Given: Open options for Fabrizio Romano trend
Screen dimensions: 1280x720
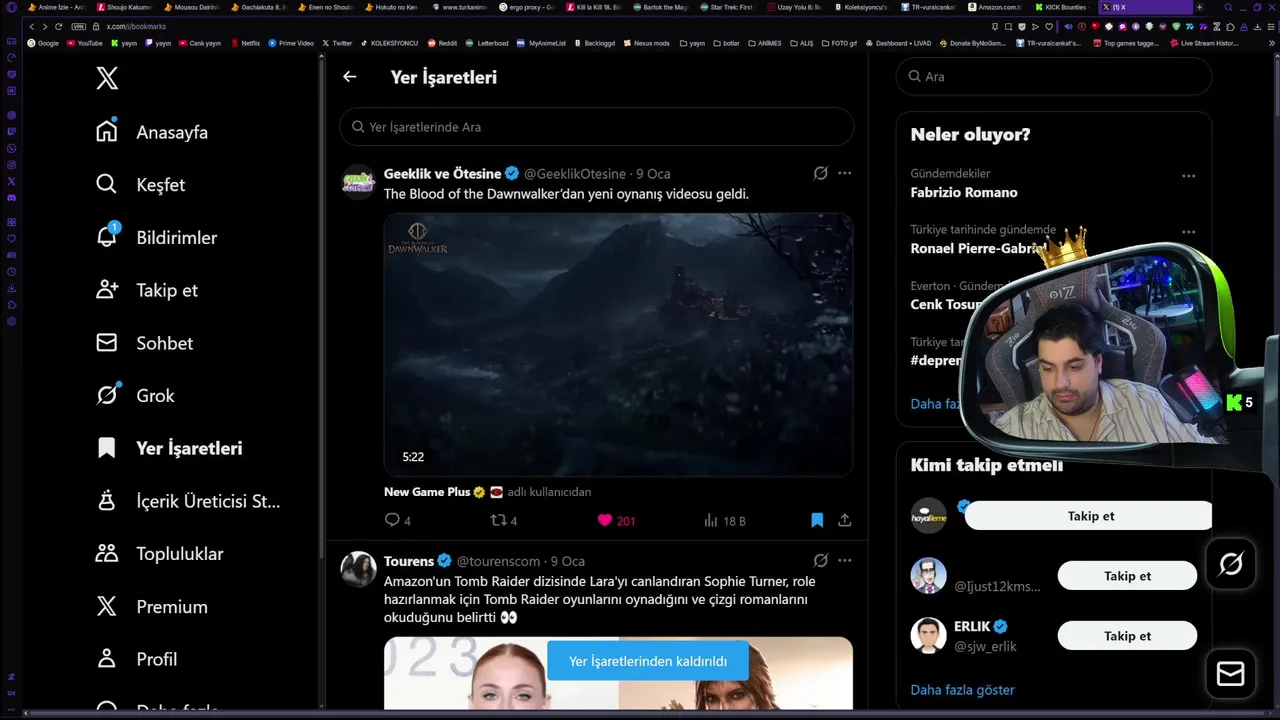Looking at the screenshot, I should [1189, 175].
